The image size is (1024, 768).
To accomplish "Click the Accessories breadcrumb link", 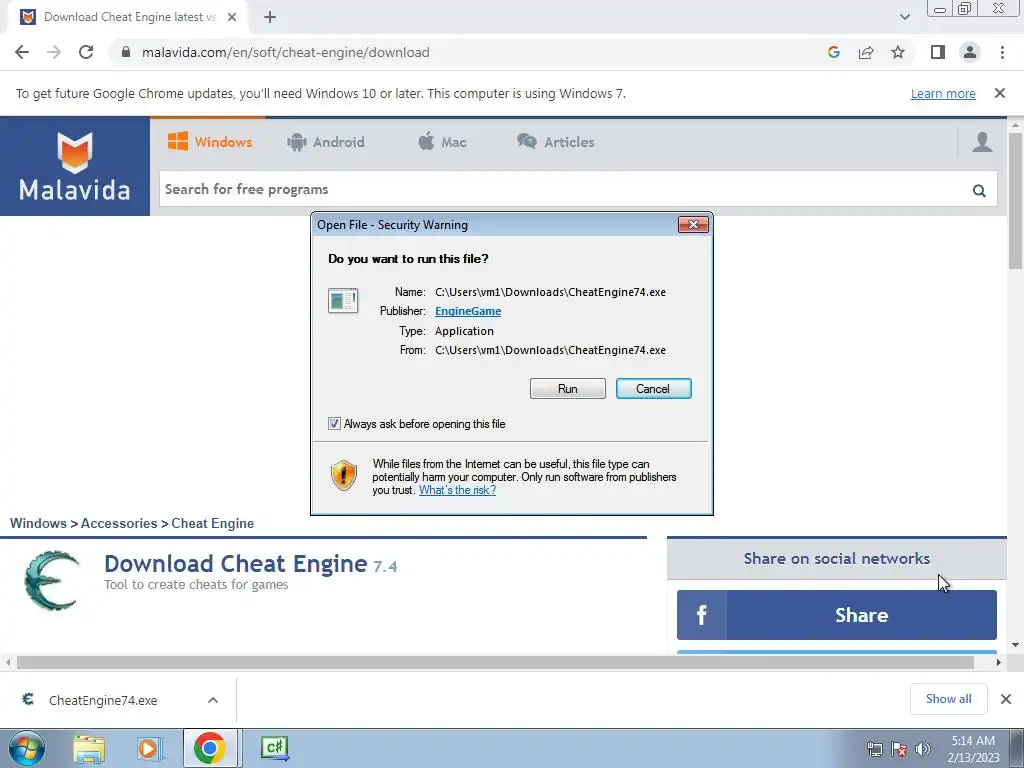I will pos(119,523).
